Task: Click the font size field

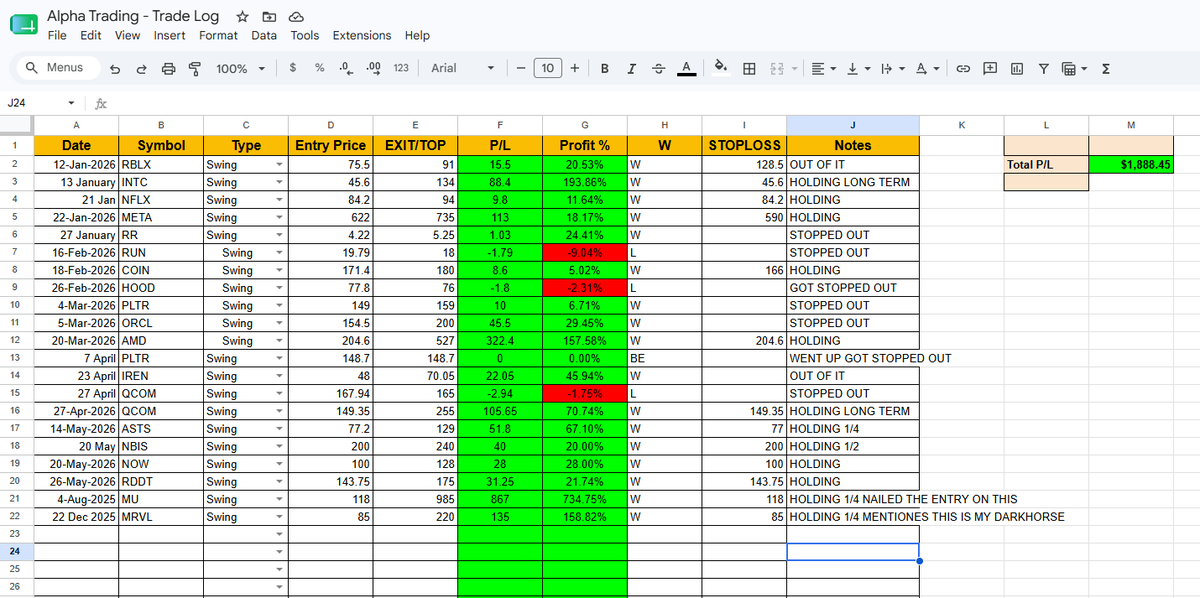Action: [548, 68]
